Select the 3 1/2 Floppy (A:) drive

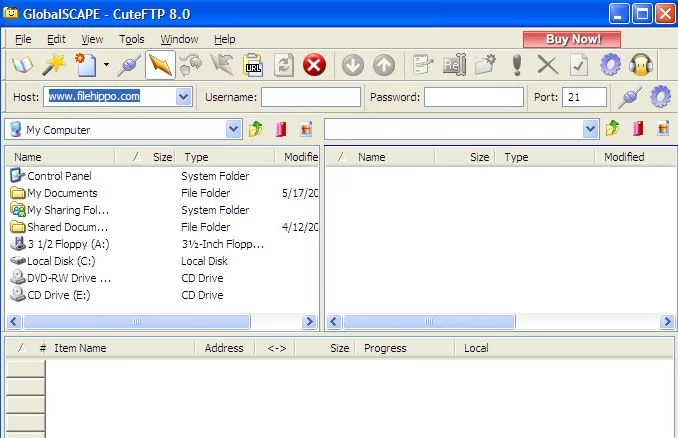tap(60, 244)
